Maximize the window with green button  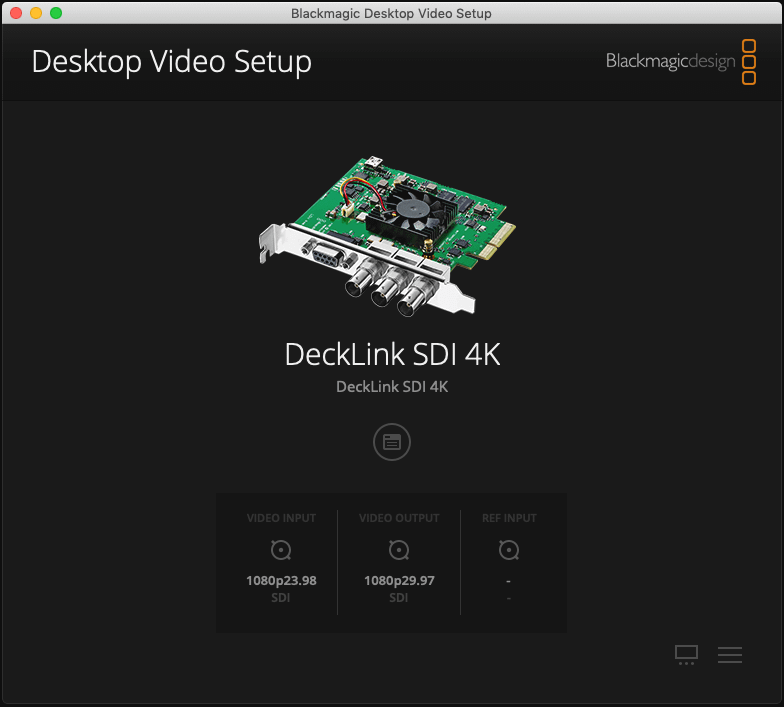pos(56,13)
